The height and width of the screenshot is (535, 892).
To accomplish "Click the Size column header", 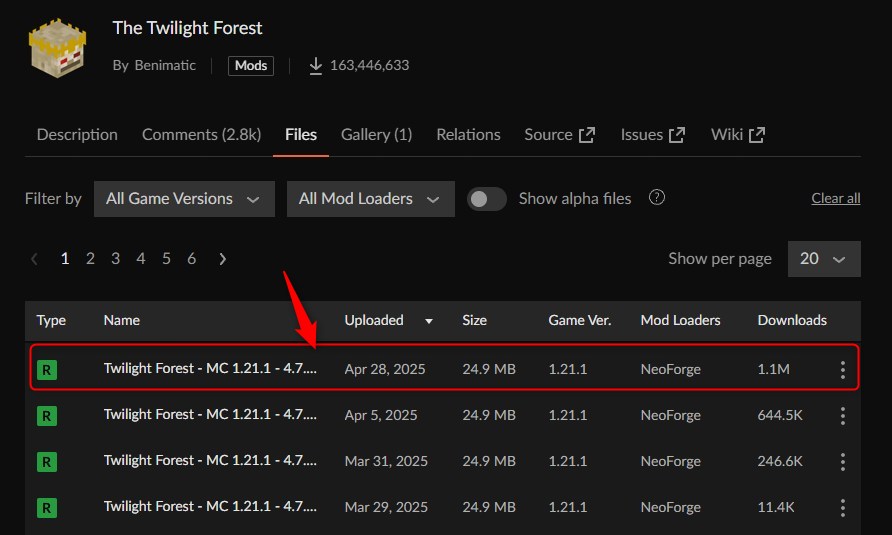I will 474,320.
